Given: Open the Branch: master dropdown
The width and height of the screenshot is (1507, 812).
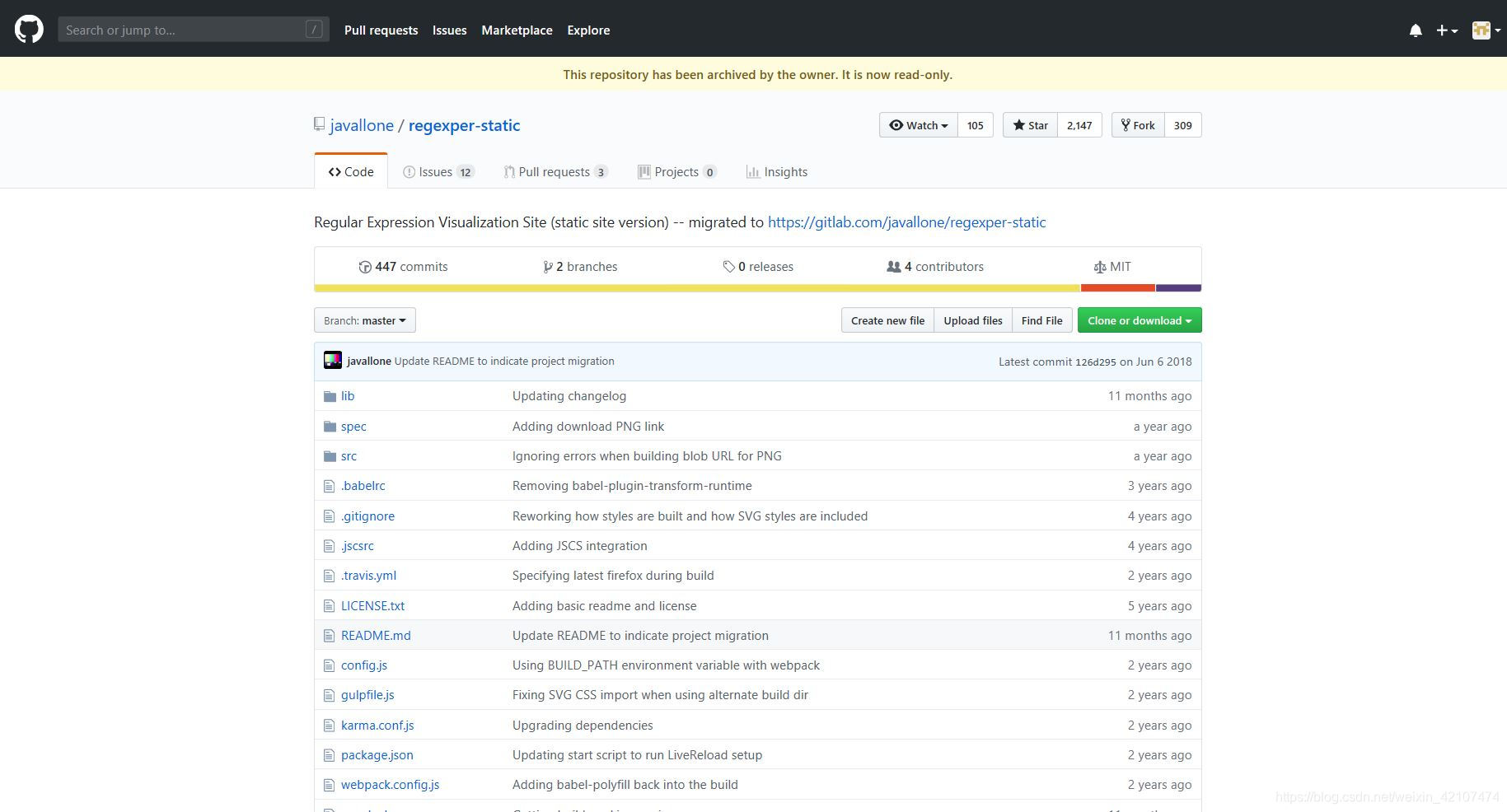Looking at the screenshot, I should tap(365, 320).
